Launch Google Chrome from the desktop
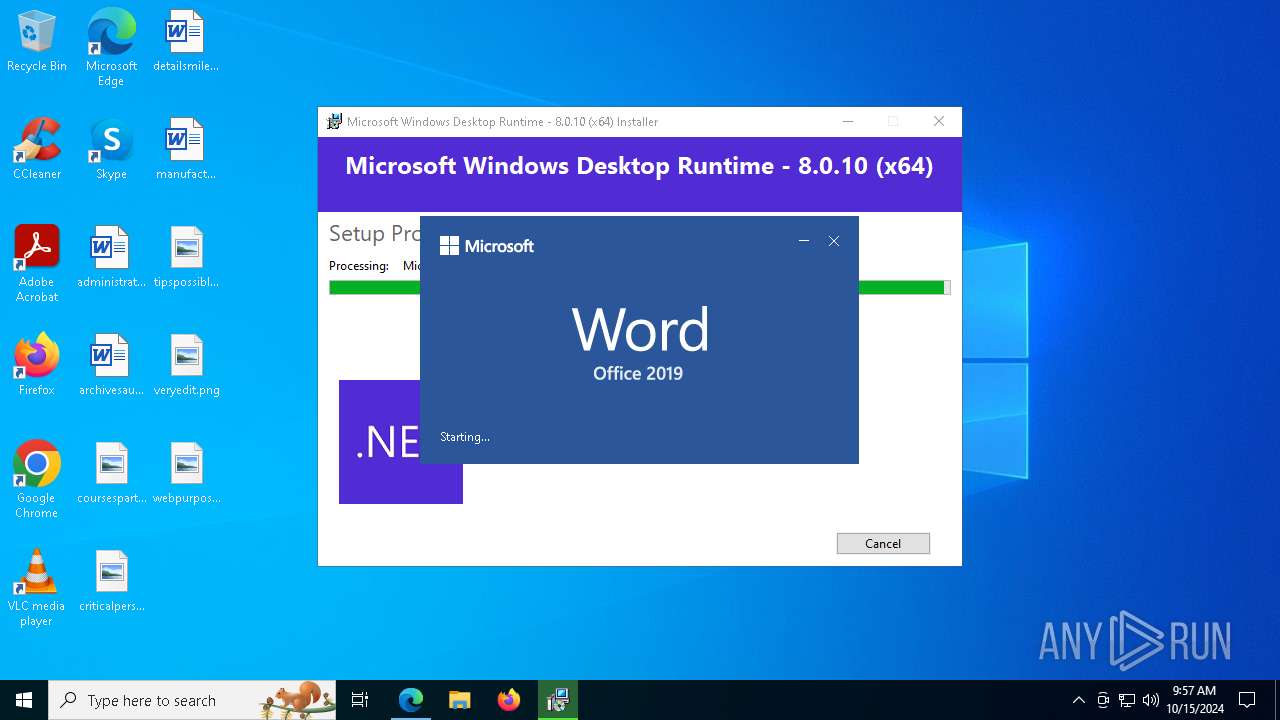The width and height of the screenshot is (1280, 720). click(37, 480)
